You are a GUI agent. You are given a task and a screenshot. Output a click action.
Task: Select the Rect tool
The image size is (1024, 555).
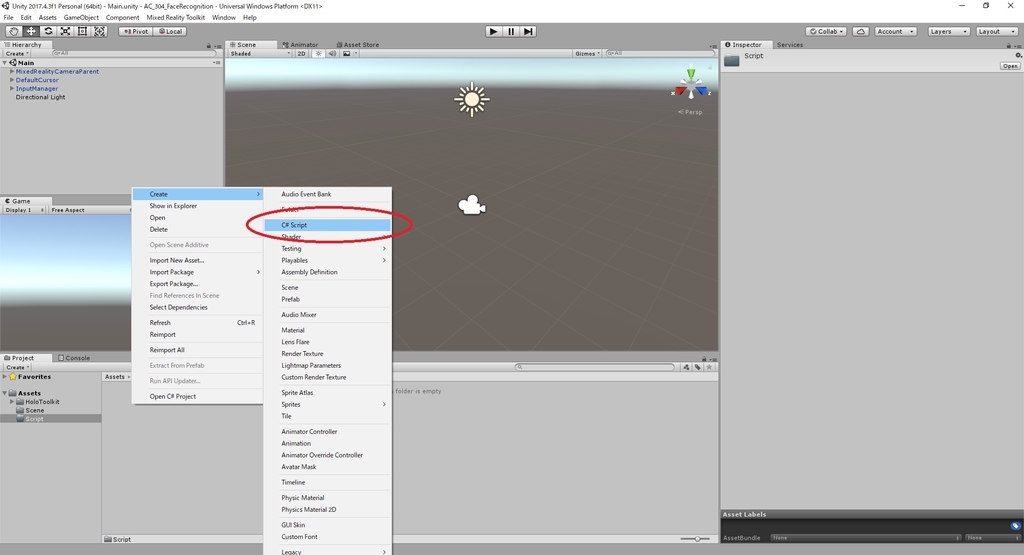[x=82, y=31]
